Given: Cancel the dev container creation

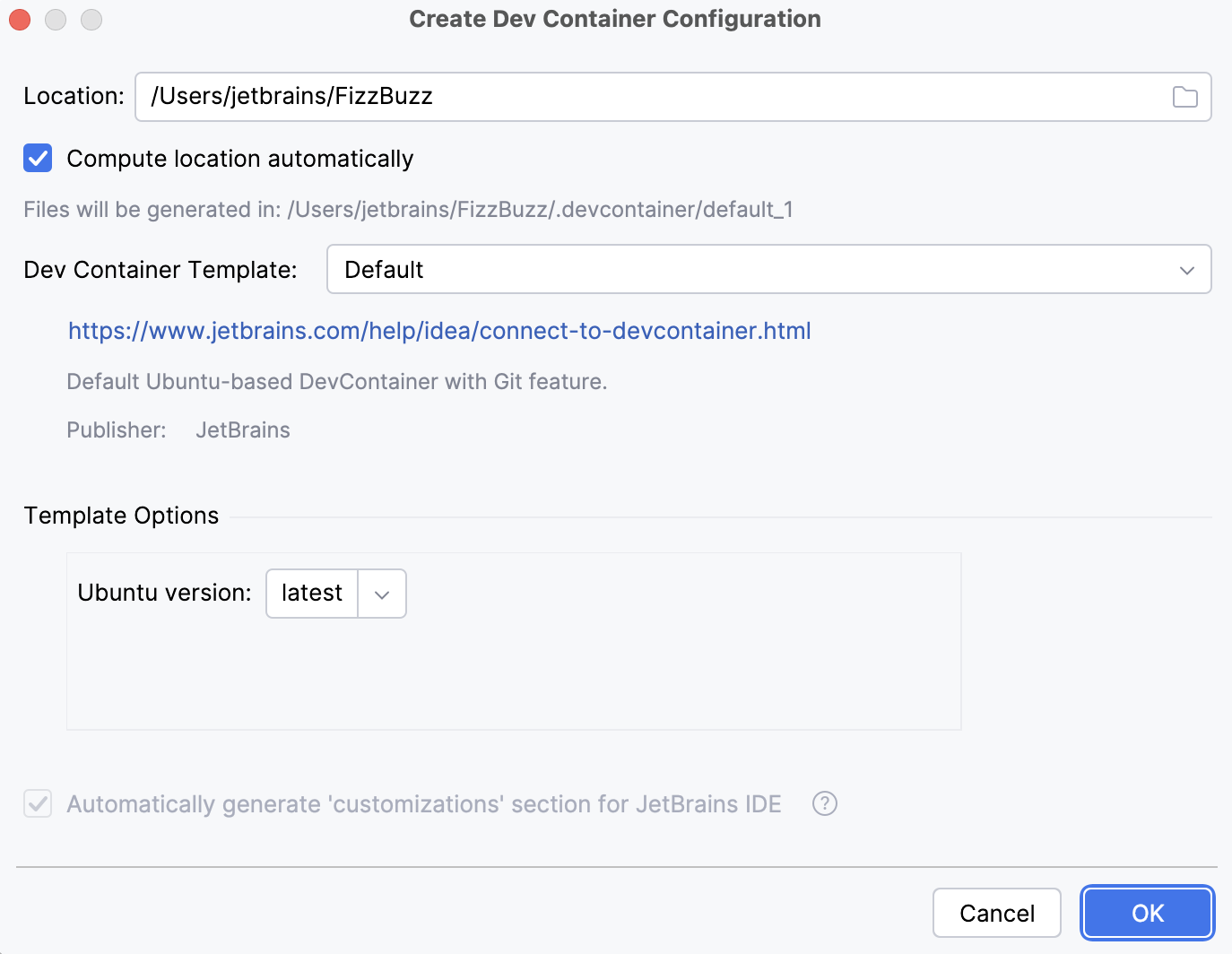Looking at the screenshot, I should (x=996, y=912).
